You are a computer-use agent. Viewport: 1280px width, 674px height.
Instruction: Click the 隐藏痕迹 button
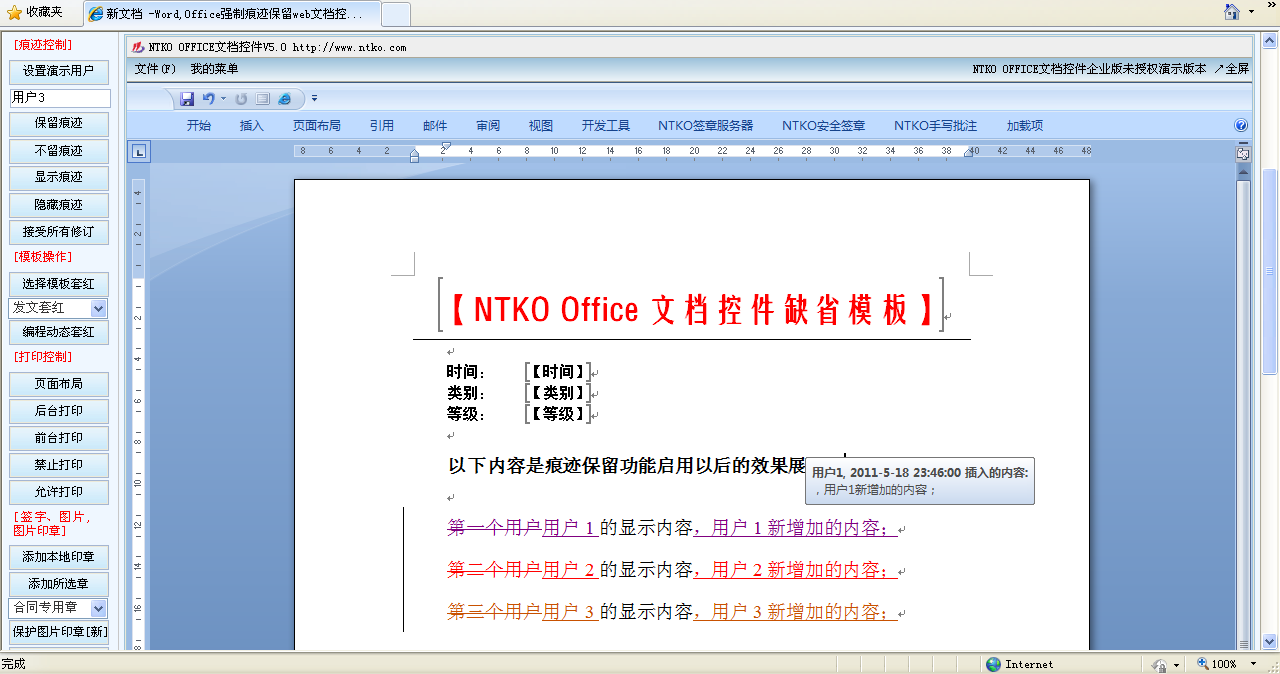coord(59,205)
